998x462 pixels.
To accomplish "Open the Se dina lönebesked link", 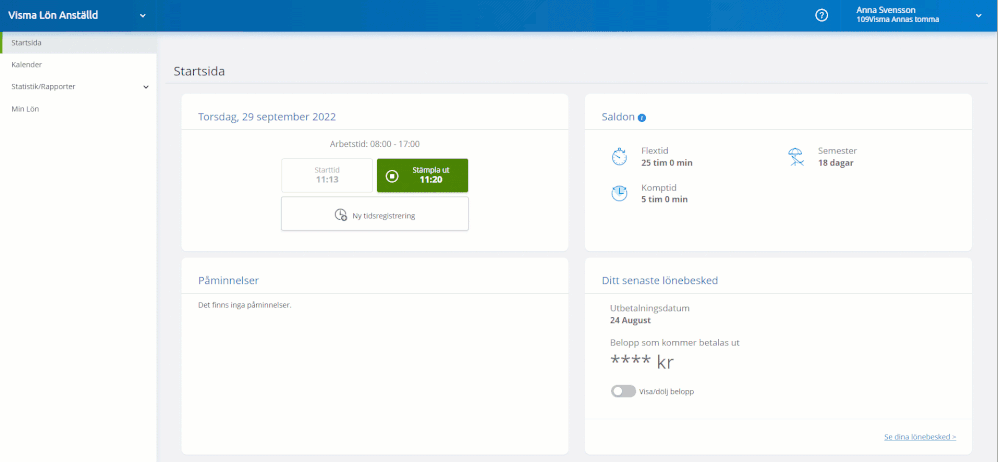I will [919, 437].
